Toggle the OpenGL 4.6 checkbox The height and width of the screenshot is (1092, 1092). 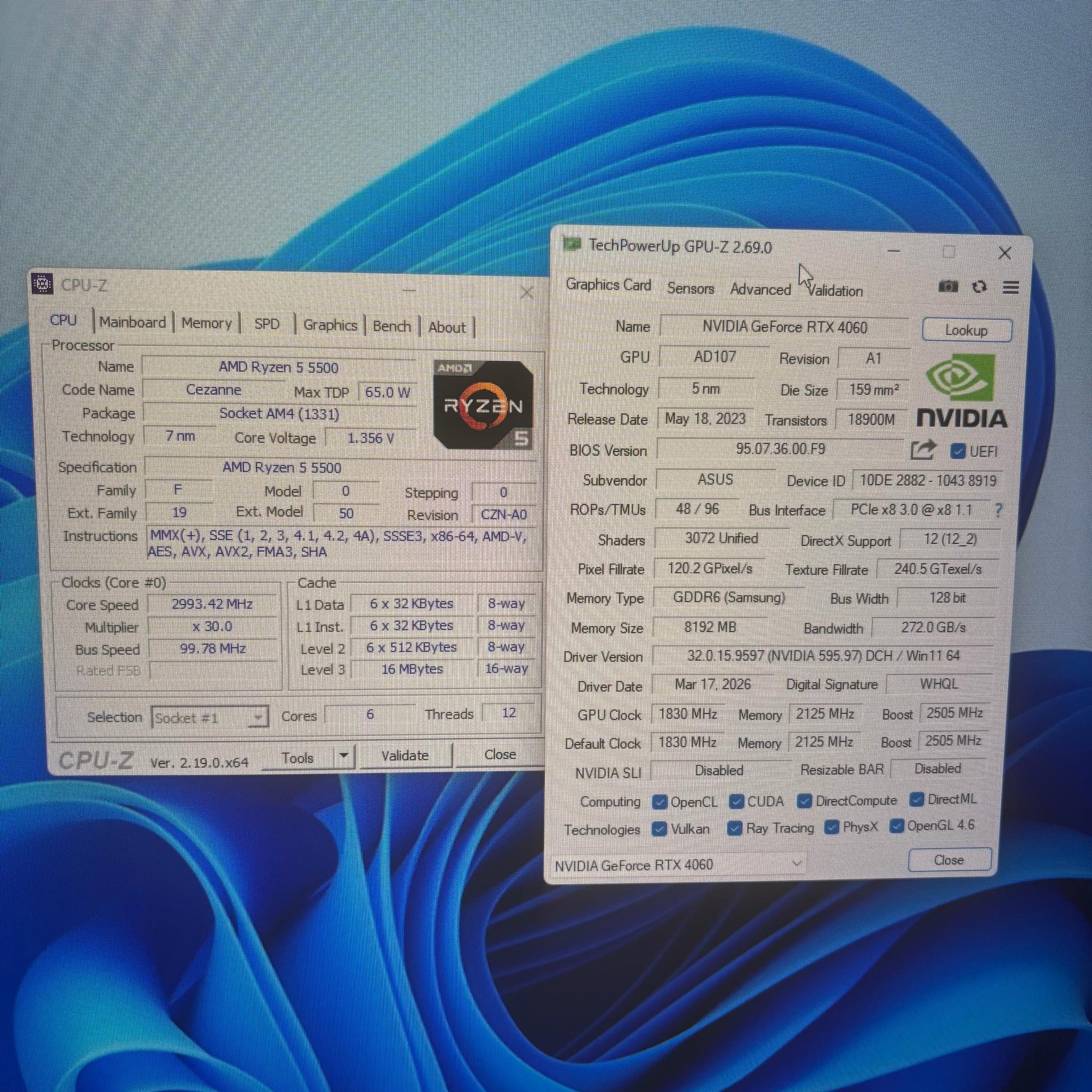tap(896, 826)
